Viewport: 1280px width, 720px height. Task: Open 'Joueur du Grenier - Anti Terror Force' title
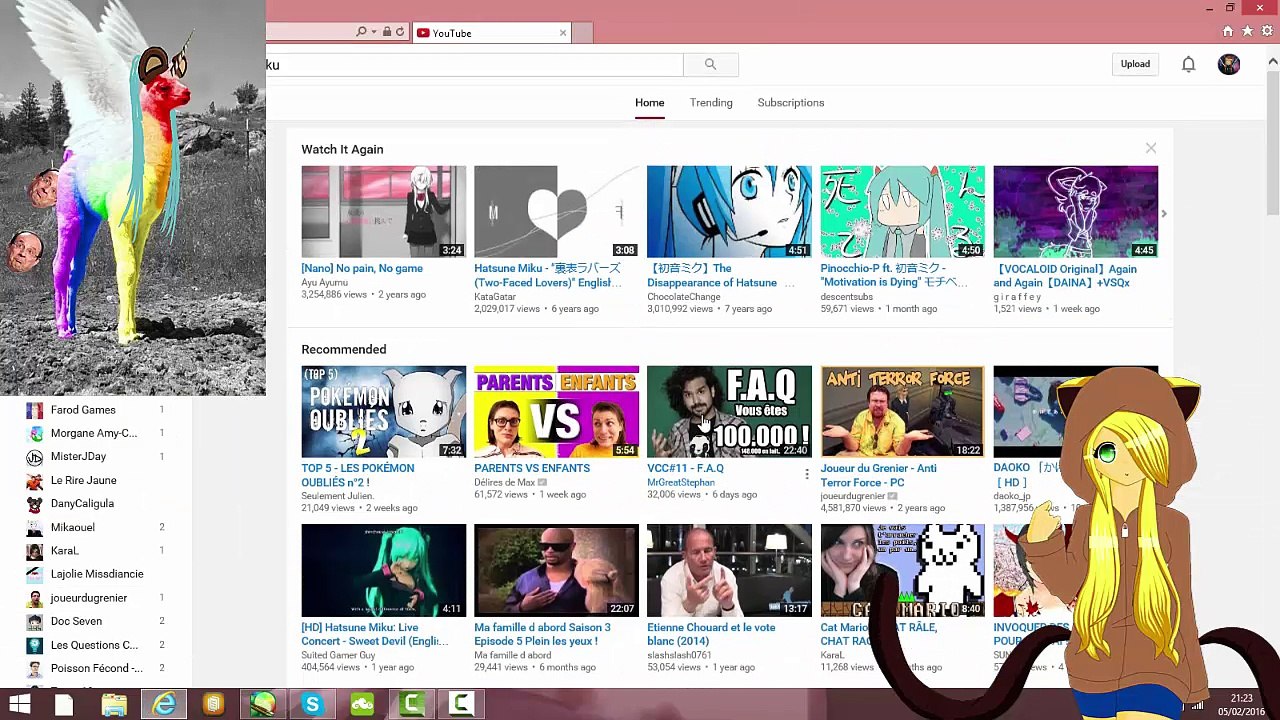pyautogui.click(x=878, y=475)
